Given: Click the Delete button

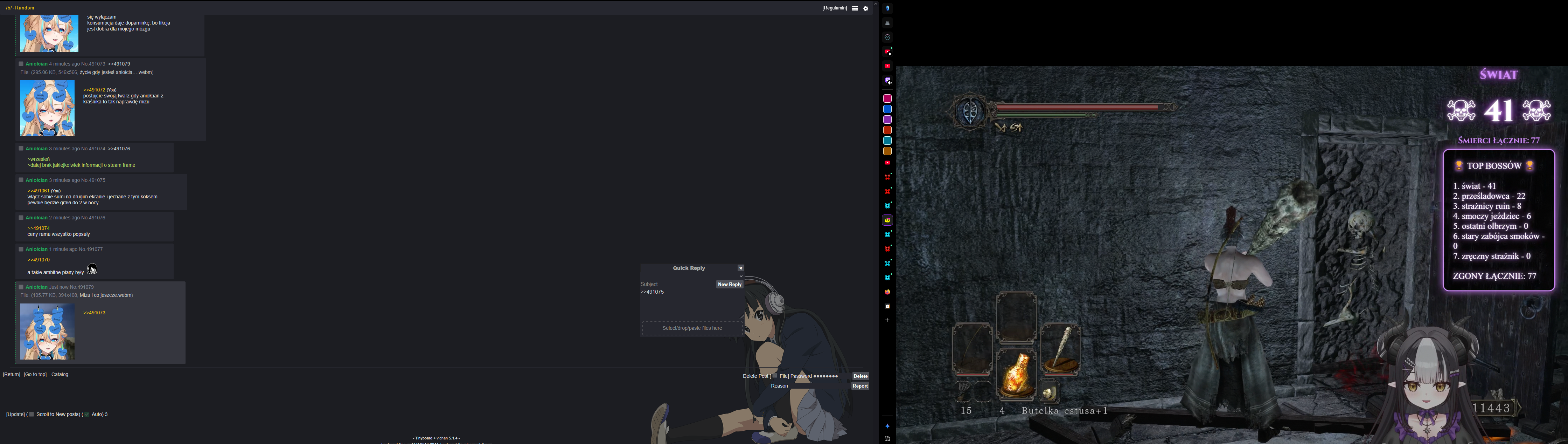Looking at the screenshot, I should pos(861,376).
